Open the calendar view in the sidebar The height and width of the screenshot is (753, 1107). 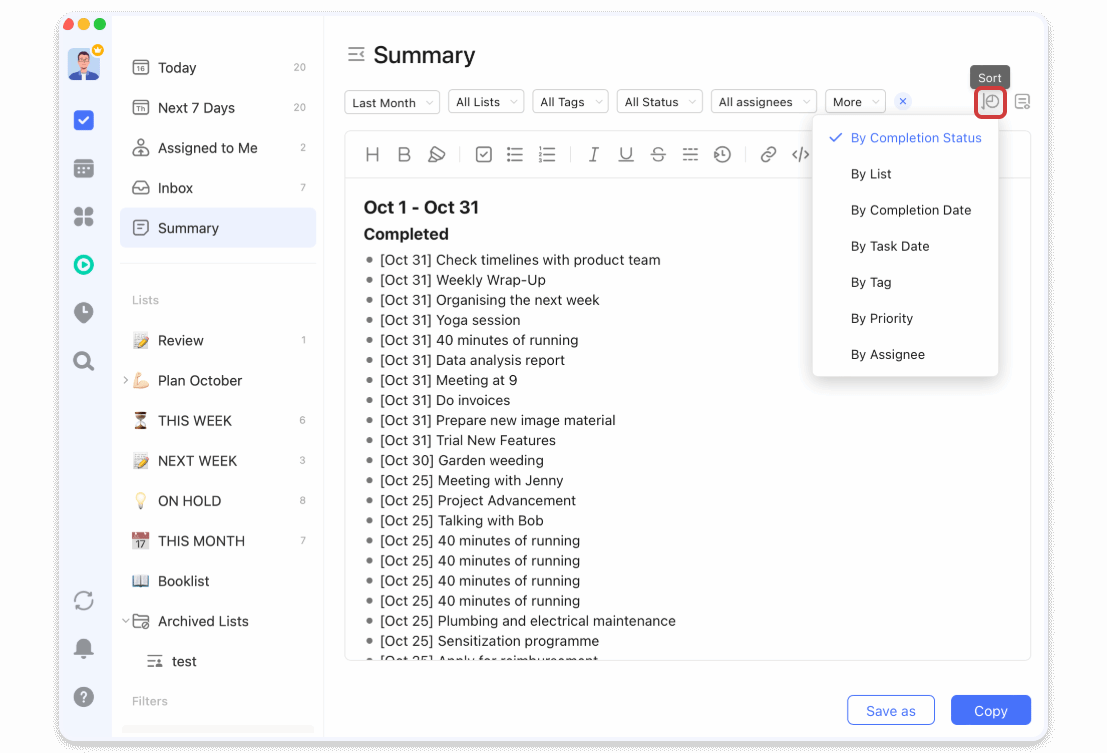tap(84, 168)
